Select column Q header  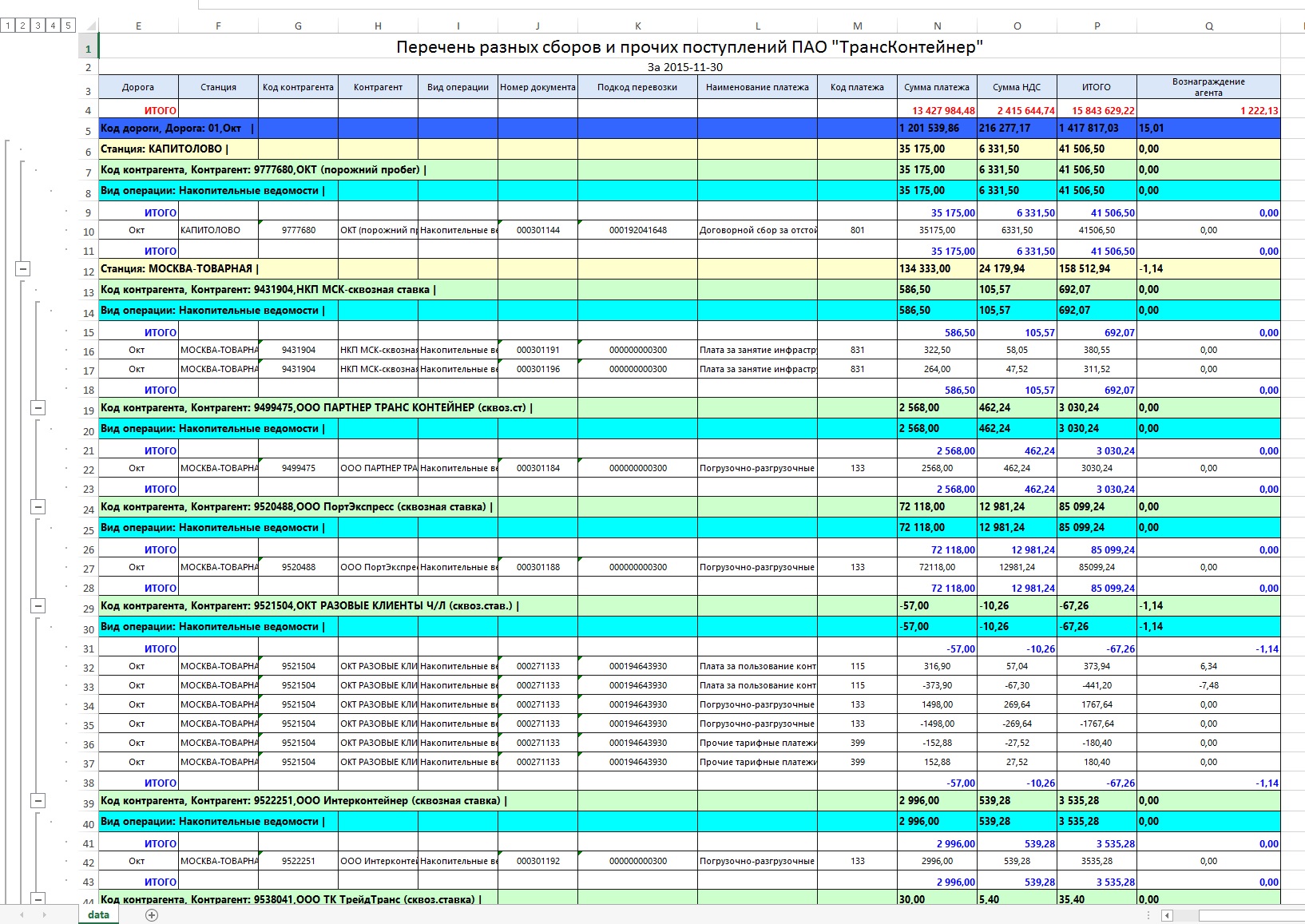(1208, 26)
